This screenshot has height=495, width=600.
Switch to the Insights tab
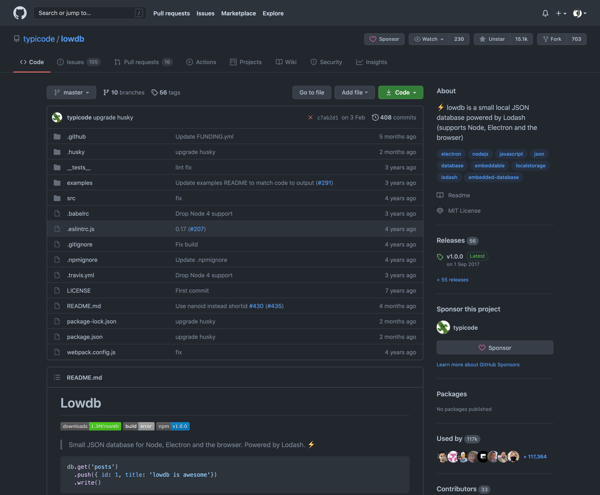[x=371, y=62]
